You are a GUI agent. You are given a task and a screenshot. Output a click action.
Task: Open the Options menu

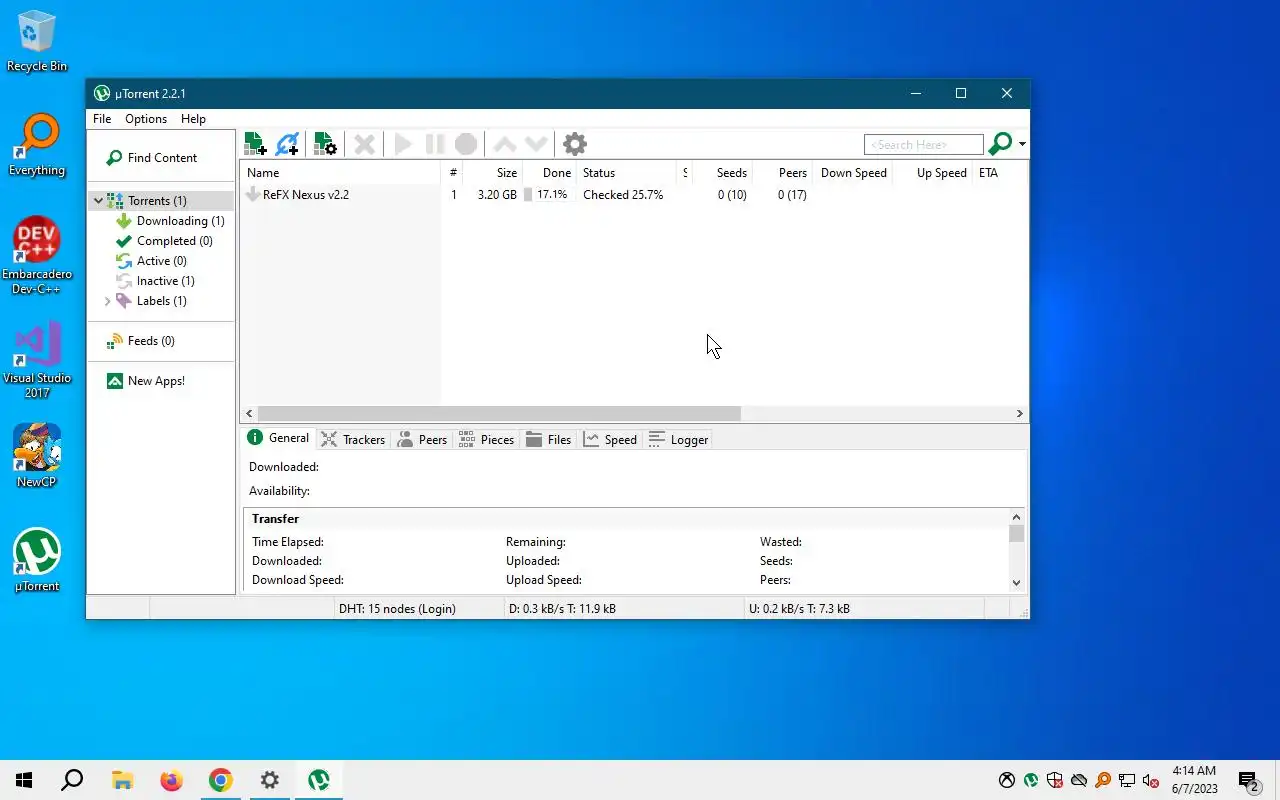click(146, 118)
